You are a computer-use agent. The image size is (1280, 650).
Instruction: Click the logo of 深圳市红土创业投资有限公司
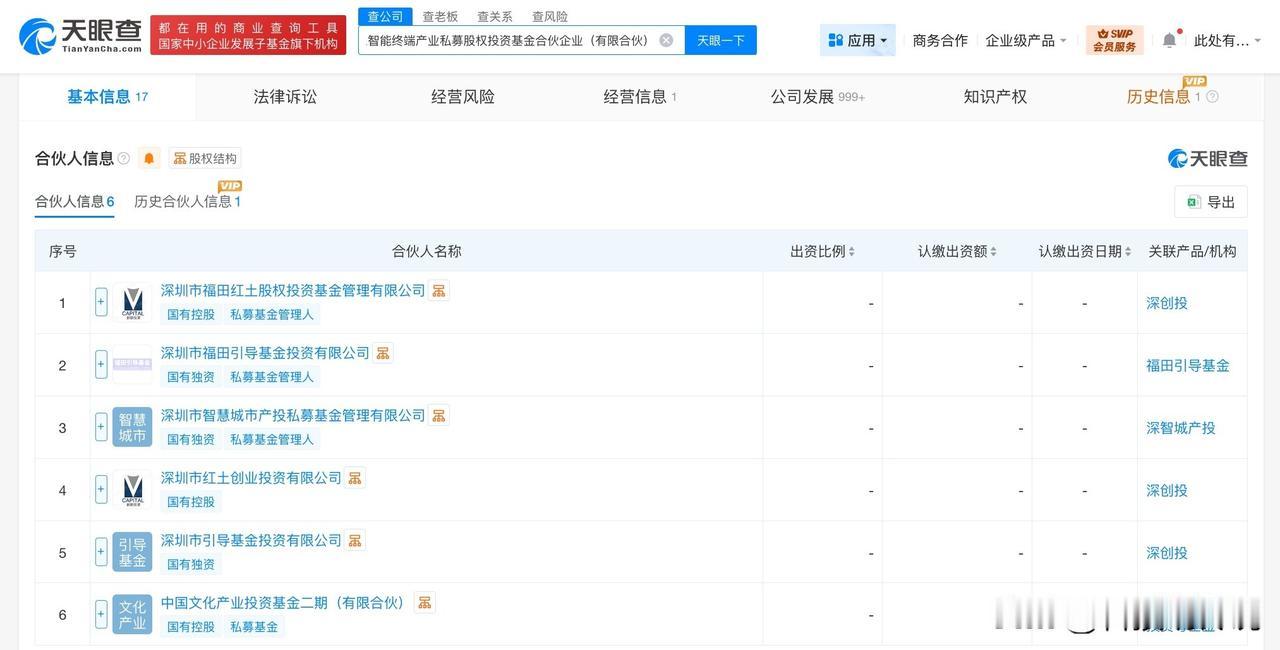click(132, 490)
